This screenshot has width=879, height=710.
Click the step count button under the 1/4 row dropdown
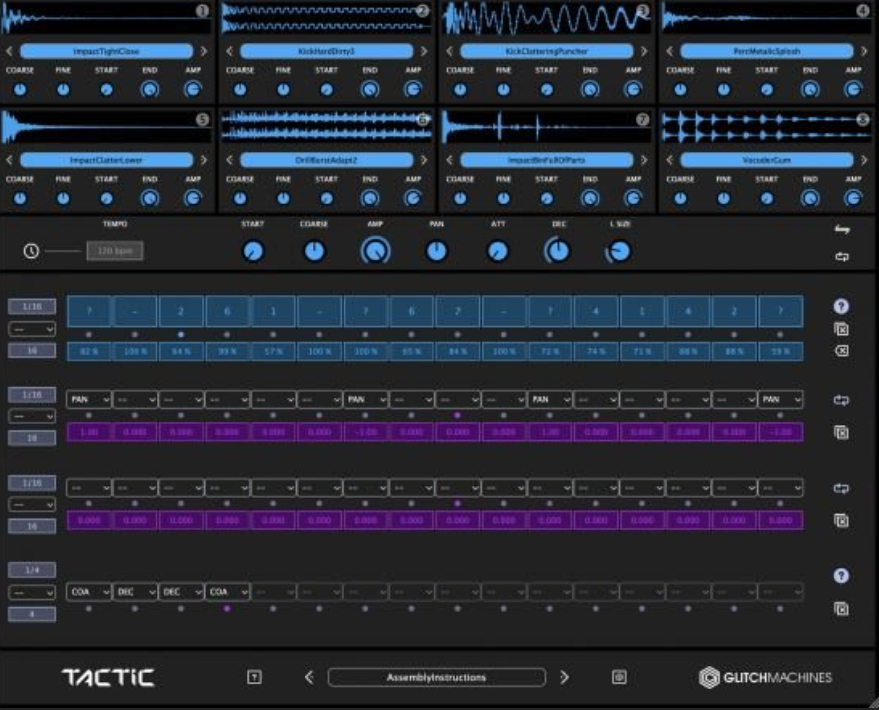point(32,614)
